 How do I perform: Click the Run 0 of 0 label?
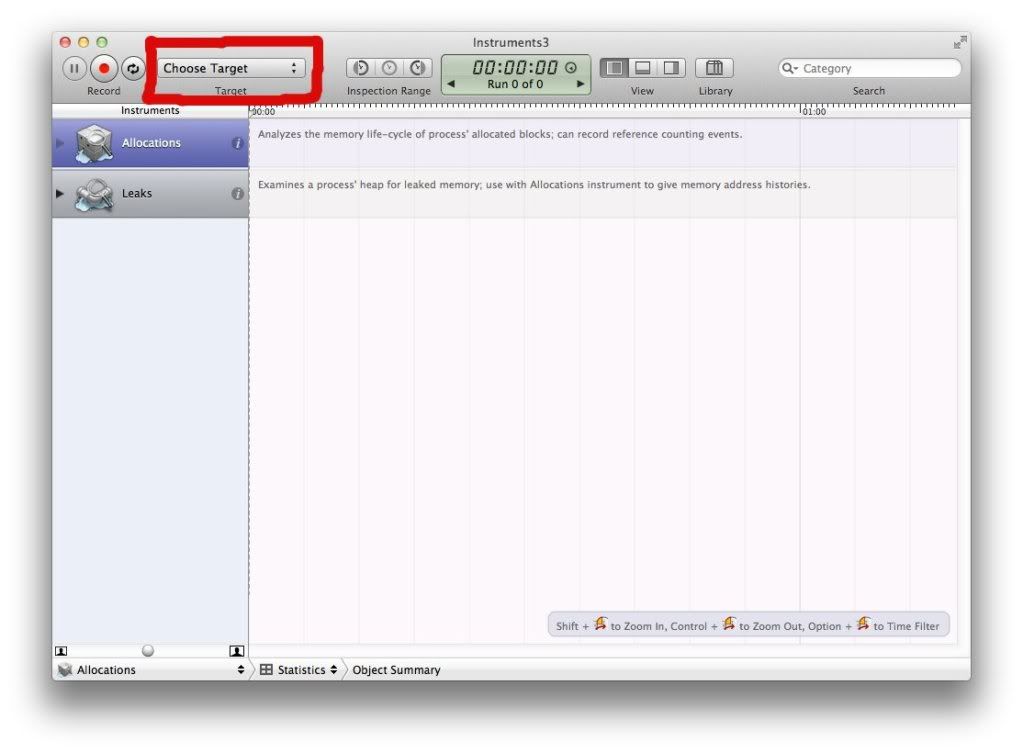[515, 84]
